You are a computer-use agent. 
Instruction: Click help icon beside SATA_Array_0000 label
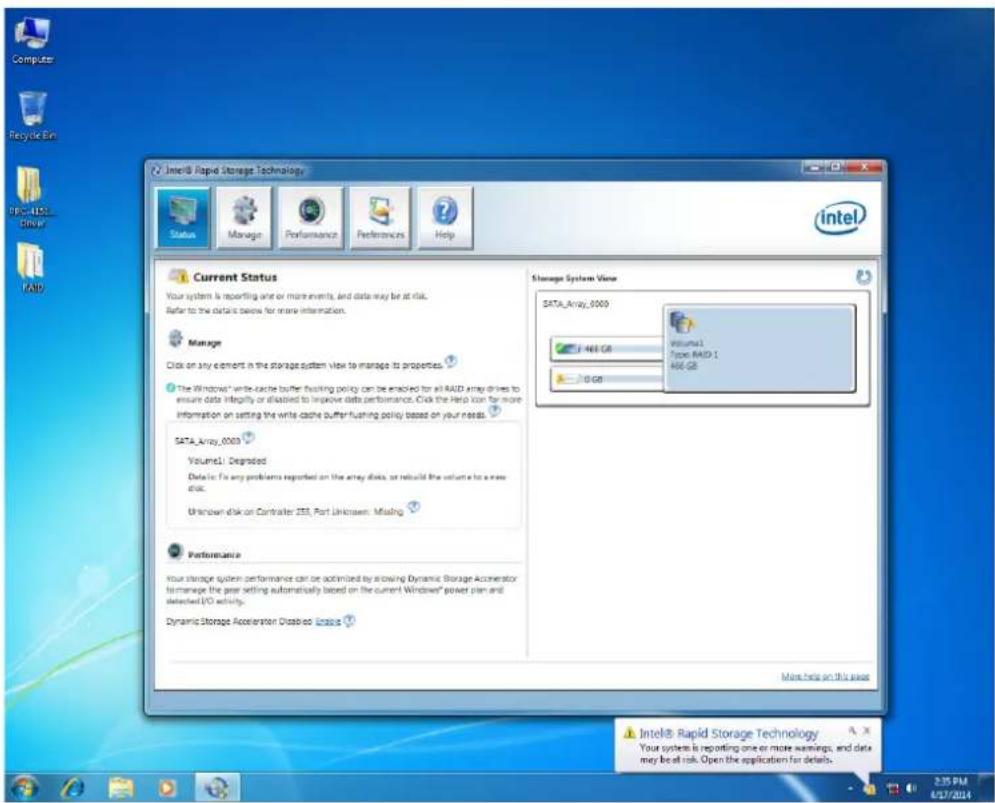(x=248, y=437)
